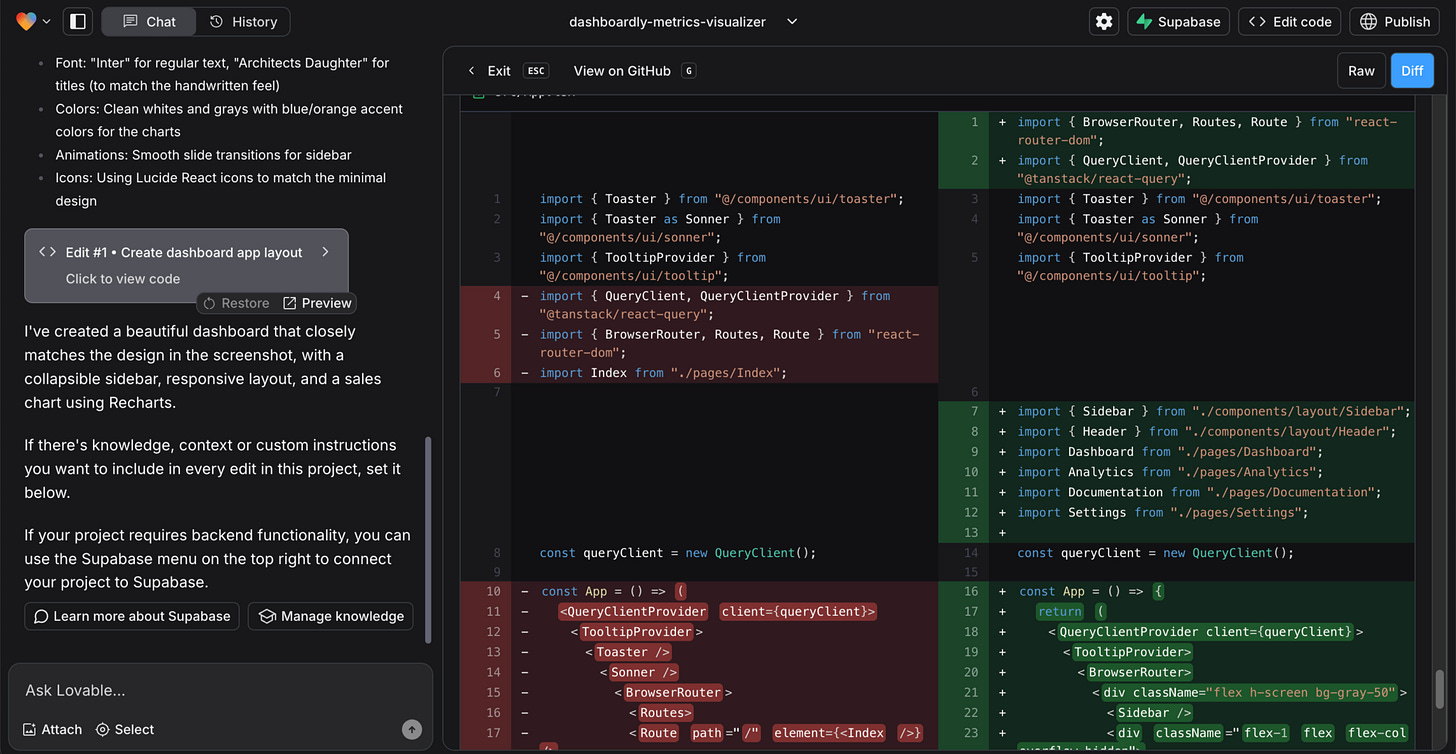This screenshot has width=1456, height=754.
Task: Switch to the Chat tab
Action: click(148, 21)
